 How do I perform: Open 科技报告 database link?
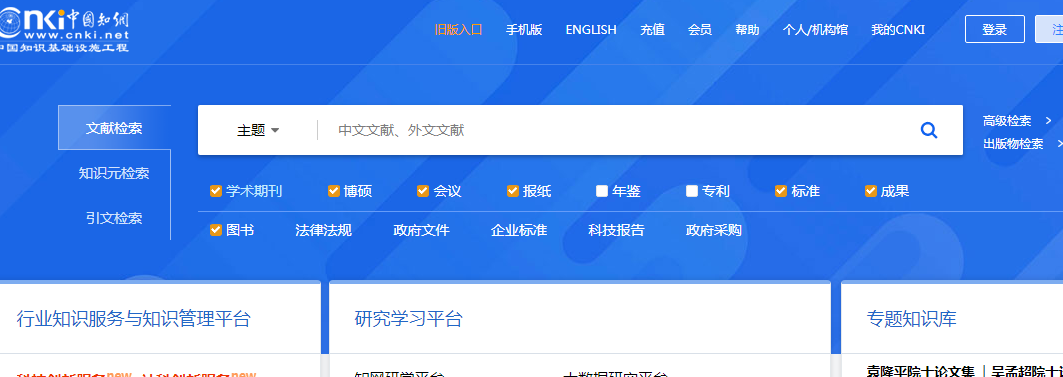(x=616, y=231)
